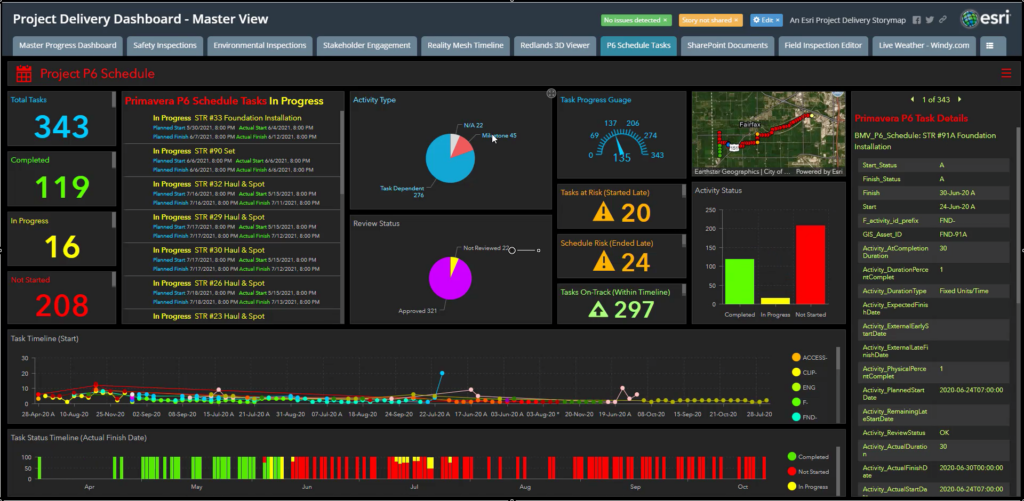Screen dimensions: 1024x501
Task: Select the Stakeholder Engagement tab
Action: click(x=366, y=46)
